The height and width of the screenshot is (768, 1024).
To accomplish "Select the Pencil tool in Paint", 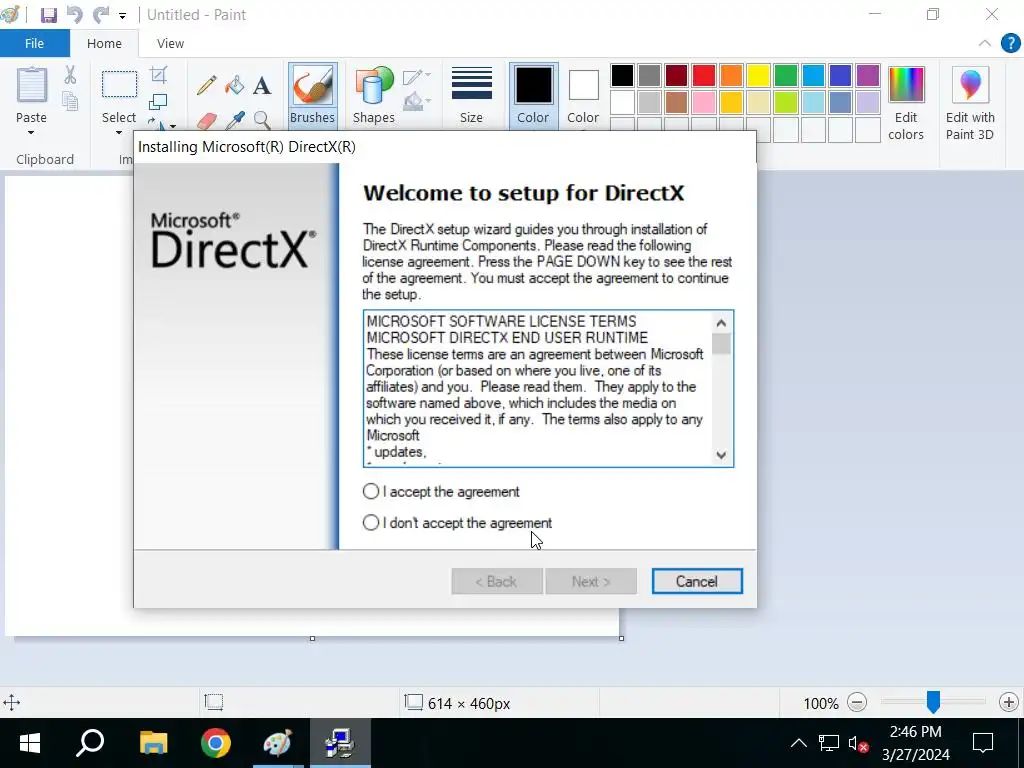I will (x=206, y=86).
